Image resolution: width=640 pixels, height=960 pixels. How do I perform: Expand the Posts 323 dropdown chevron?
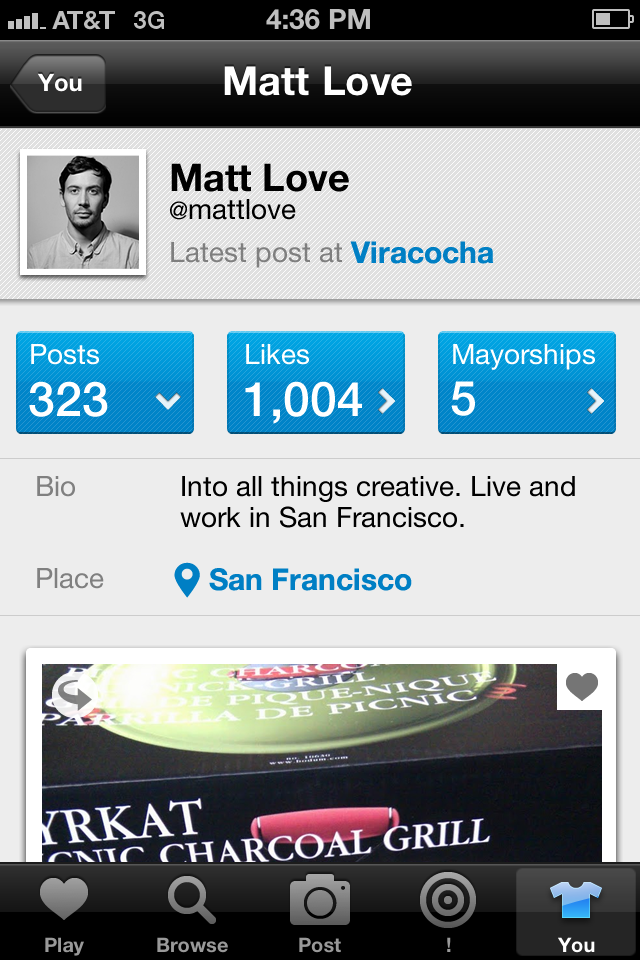[168, 401]
